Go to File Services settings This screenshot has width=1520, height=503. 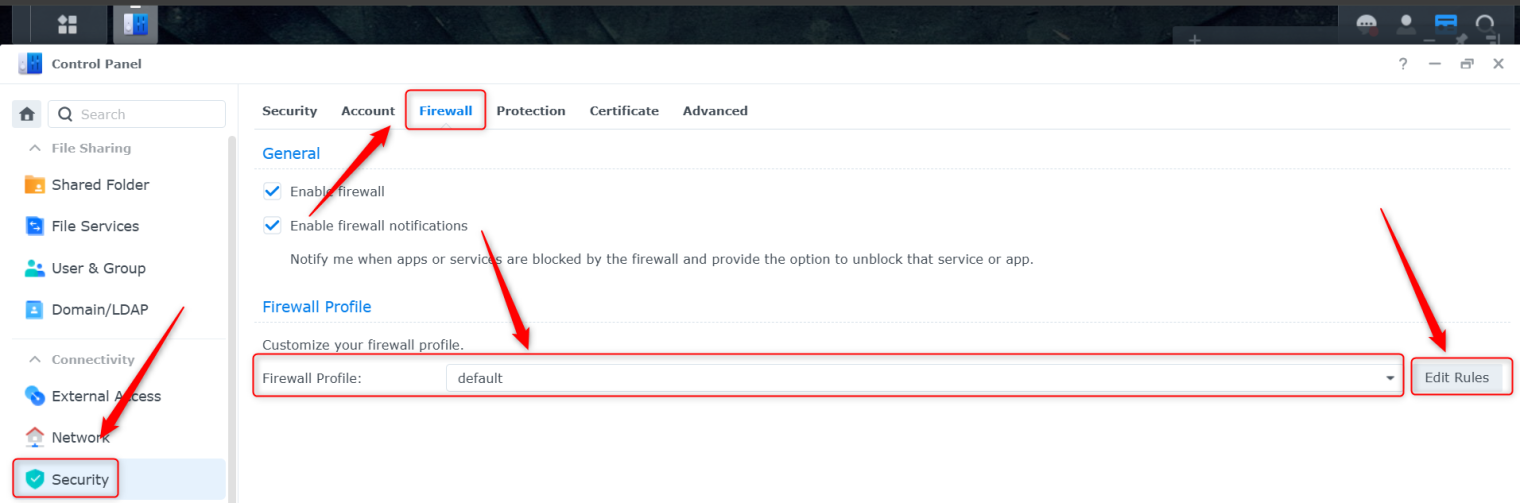coord(95,226)
